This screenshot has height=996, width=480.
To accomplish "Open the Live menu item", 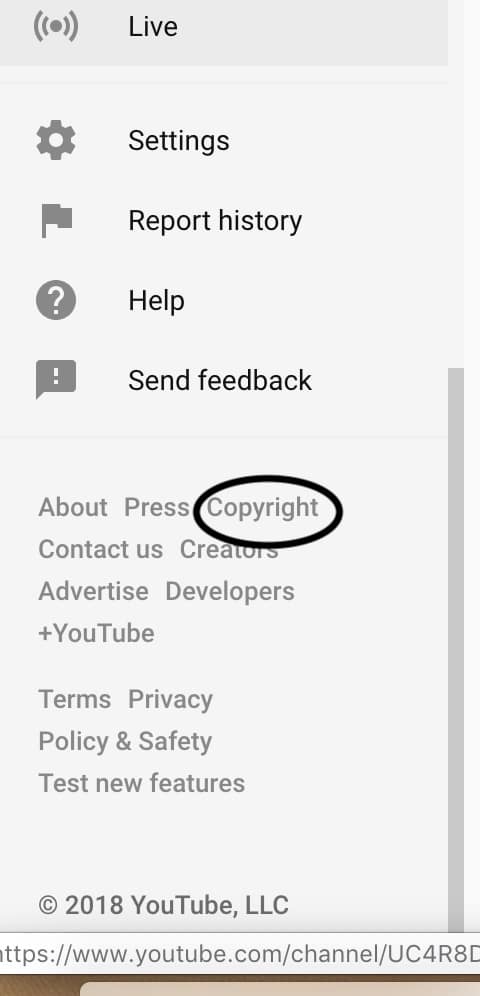I will pyautogui.click(x=223, y=27).
